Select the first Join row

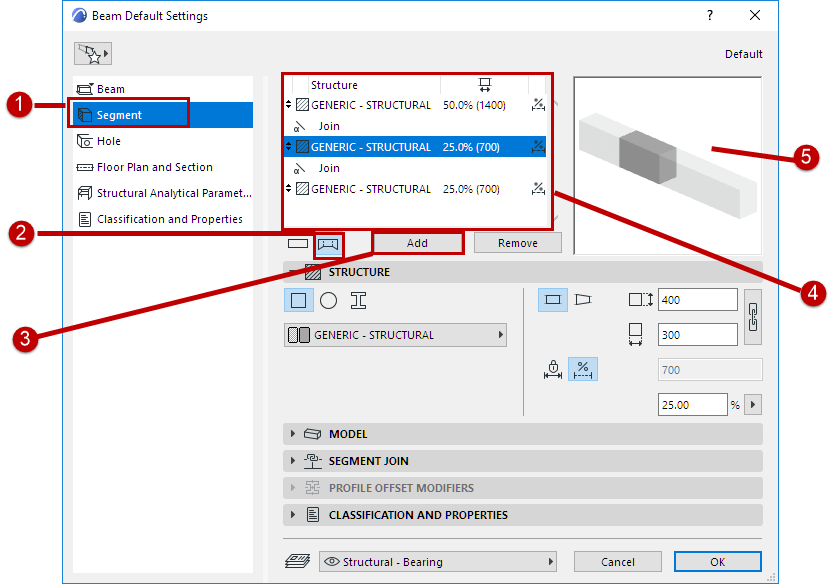415,126
